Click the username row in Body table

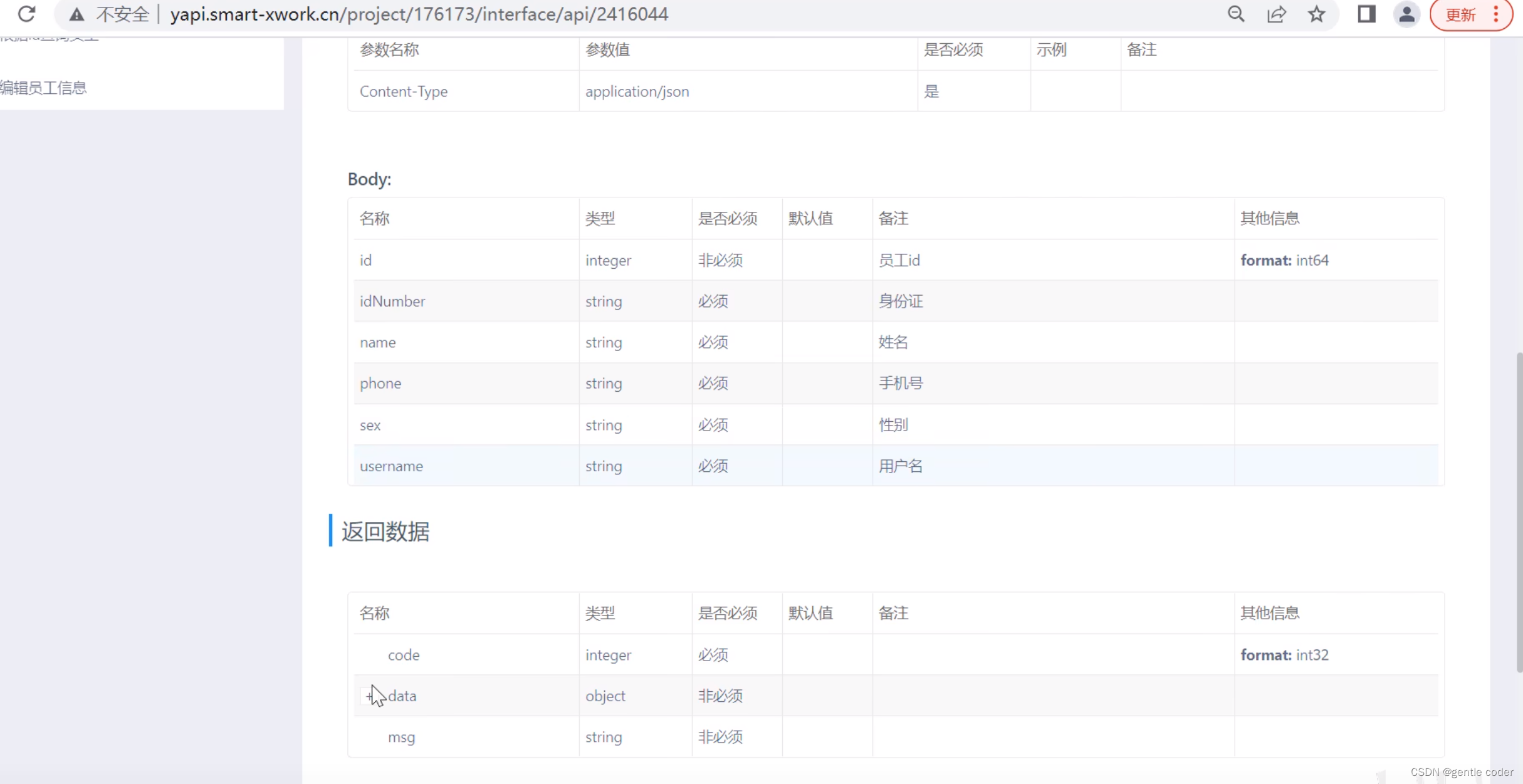391,466
